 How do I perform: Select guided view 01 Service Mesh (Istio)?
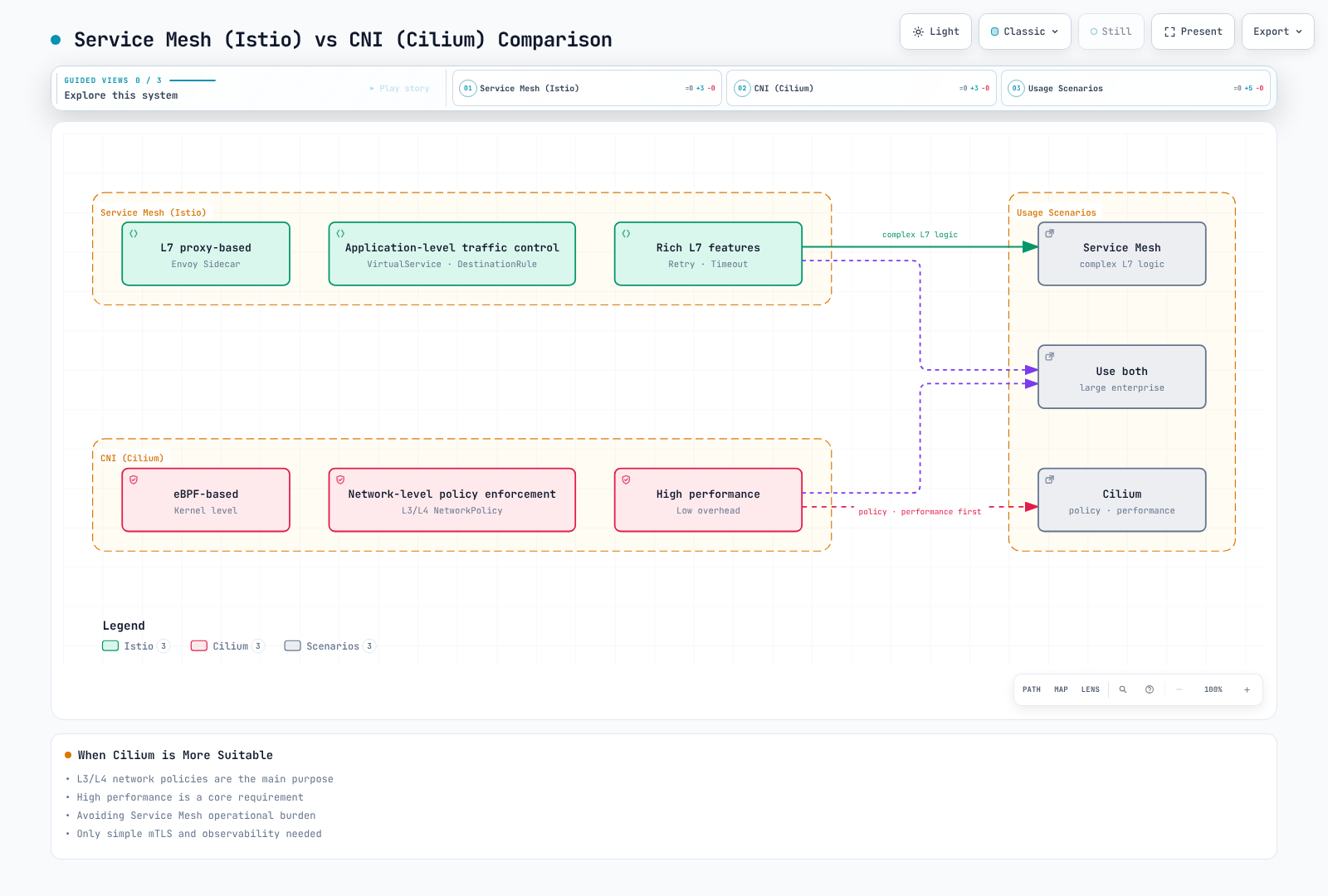click(588, 88)
